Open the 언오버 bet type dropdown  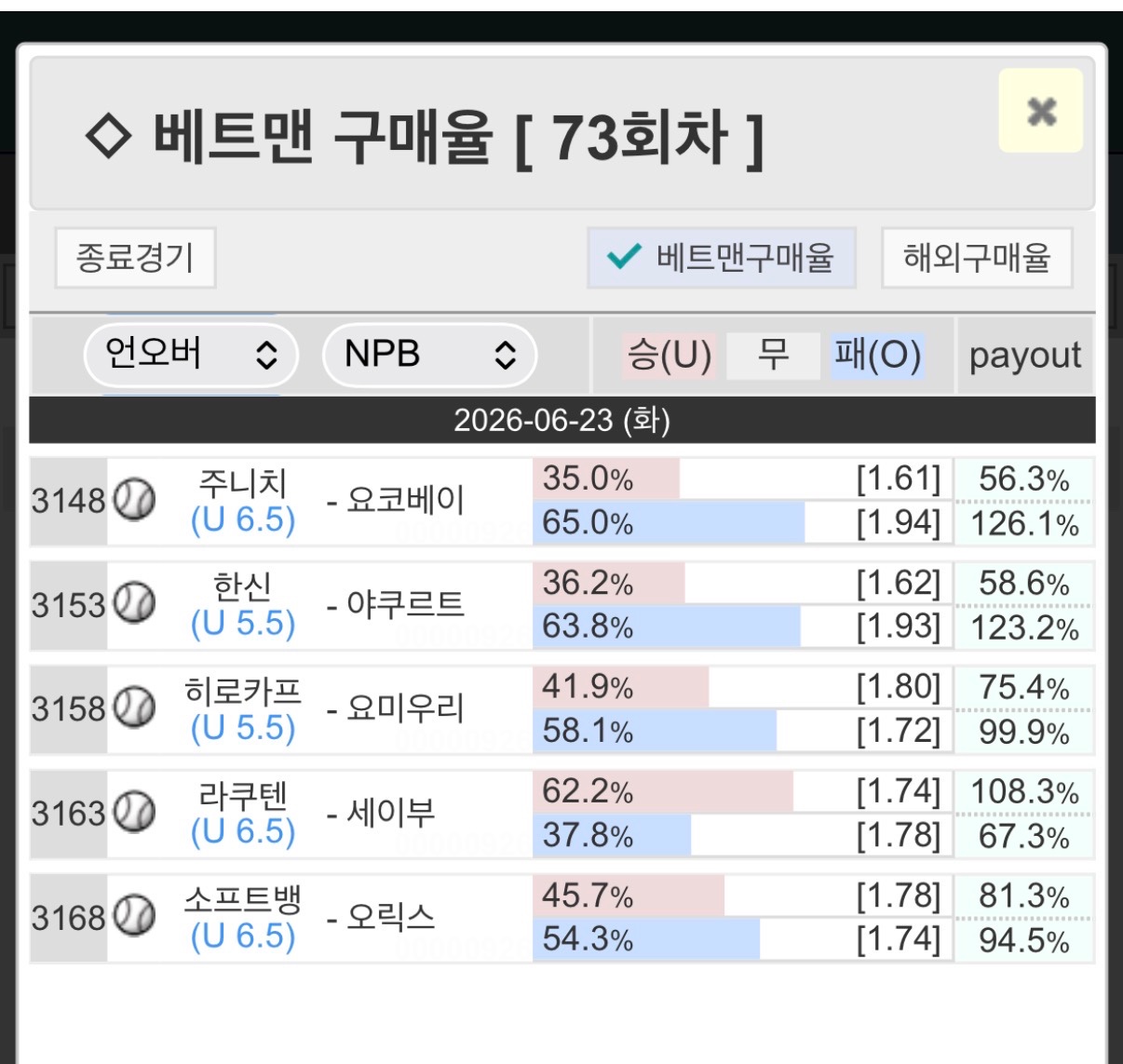(x=191, y=355)
